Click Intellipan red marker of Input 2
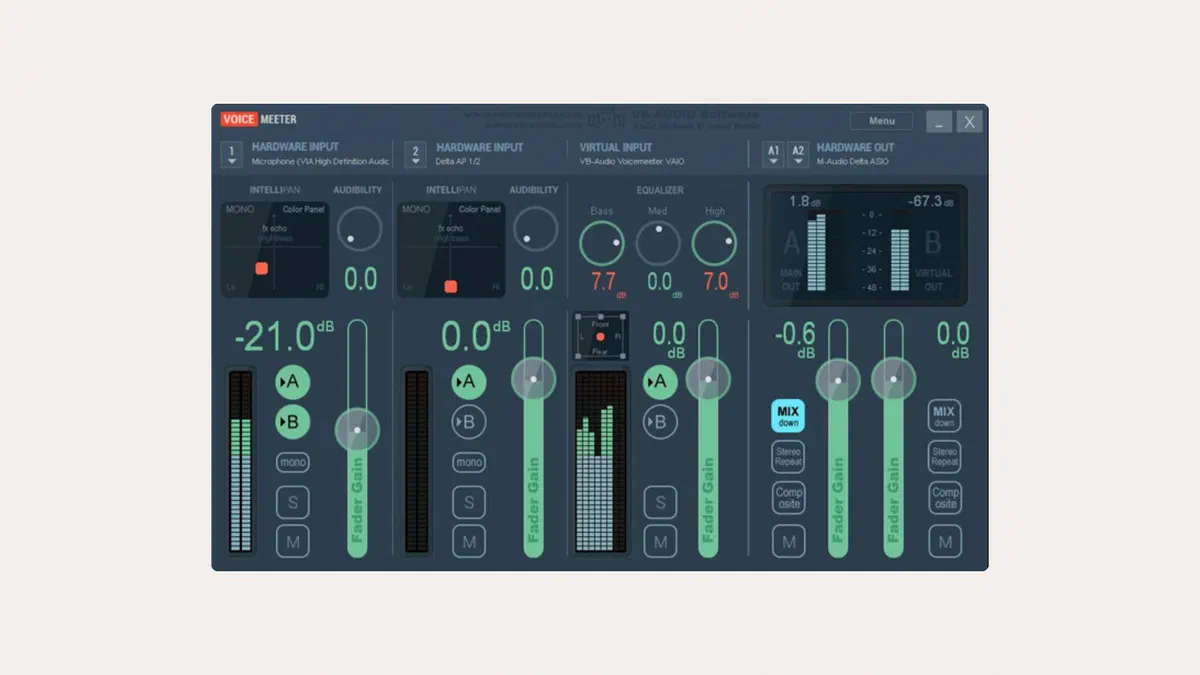 (451, 286)
